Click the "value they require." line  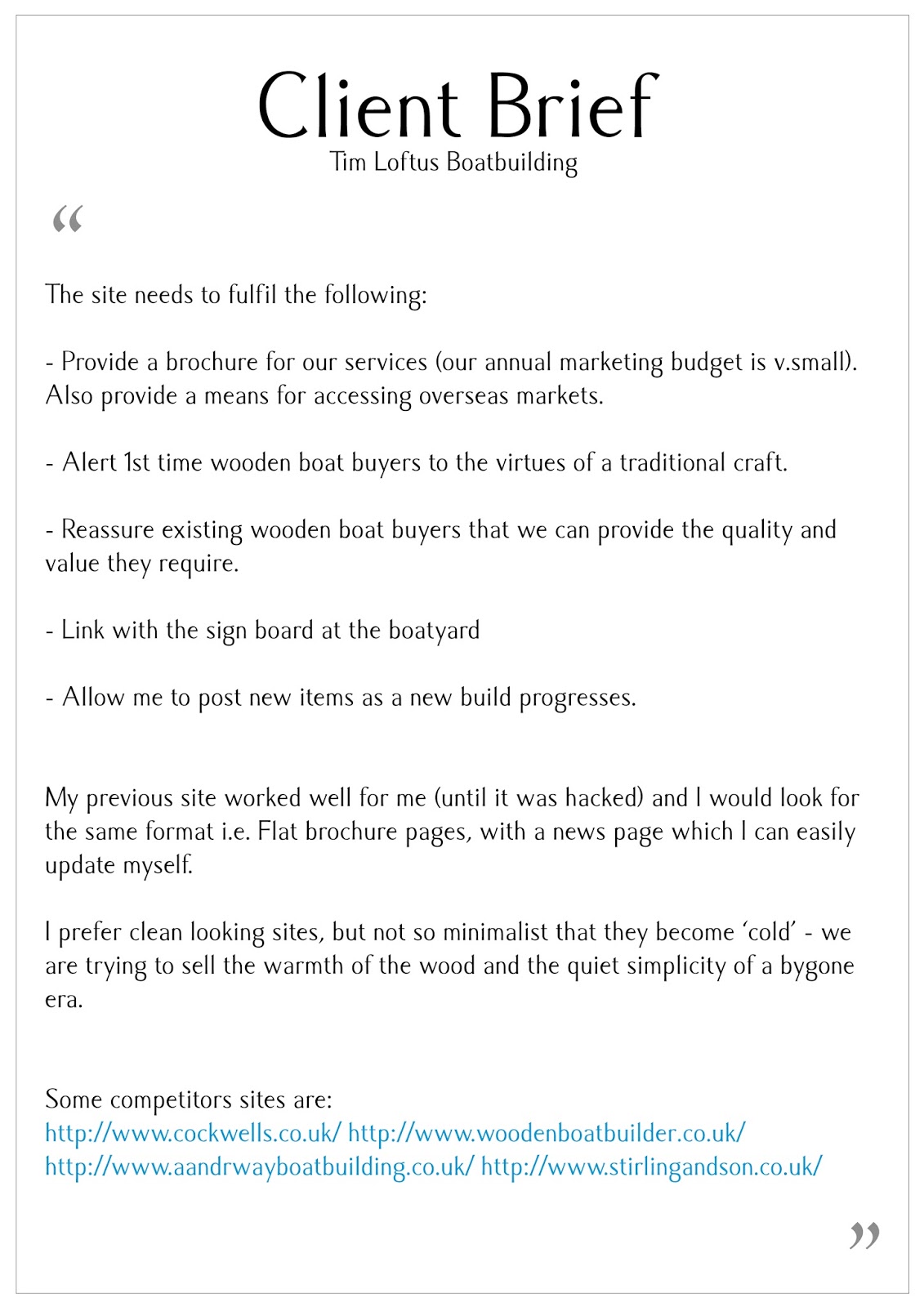(142, 564)
